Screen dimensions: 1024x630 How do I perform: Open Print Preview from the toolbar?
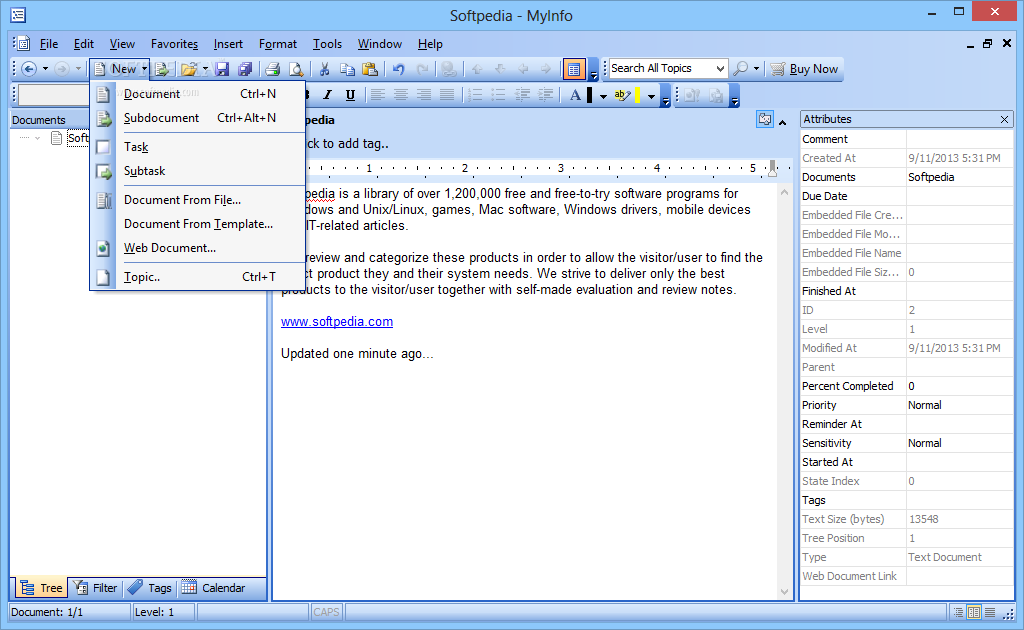coord(296,69)
